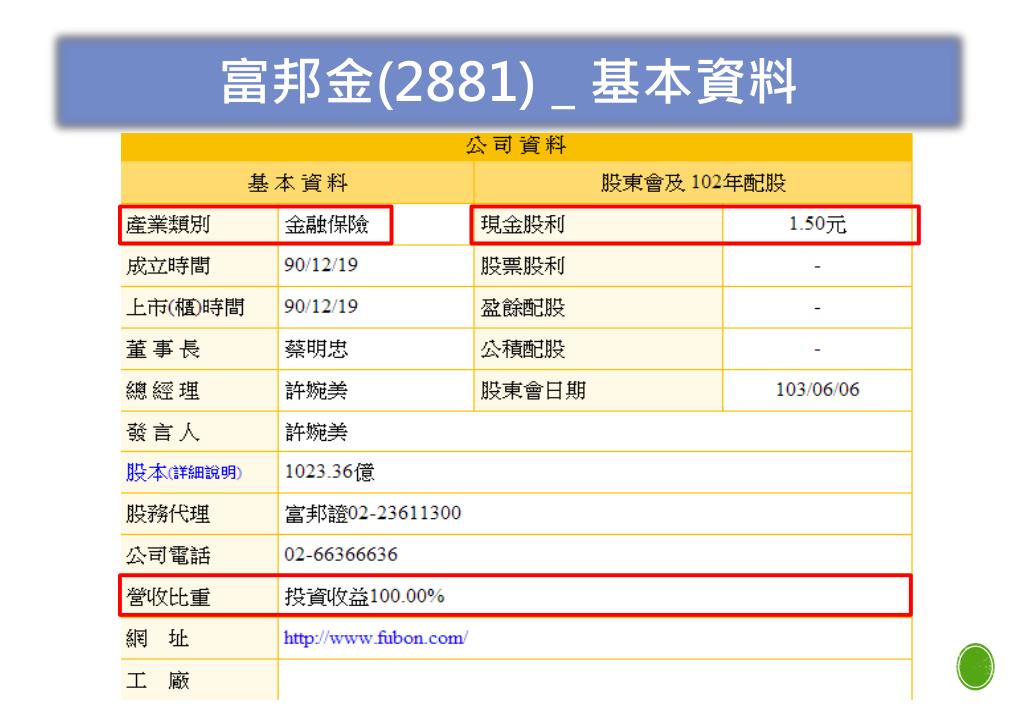Click the 股務代理 label cell
Image resolution: width=1023 pixels, height=708 pixels.
200,514
